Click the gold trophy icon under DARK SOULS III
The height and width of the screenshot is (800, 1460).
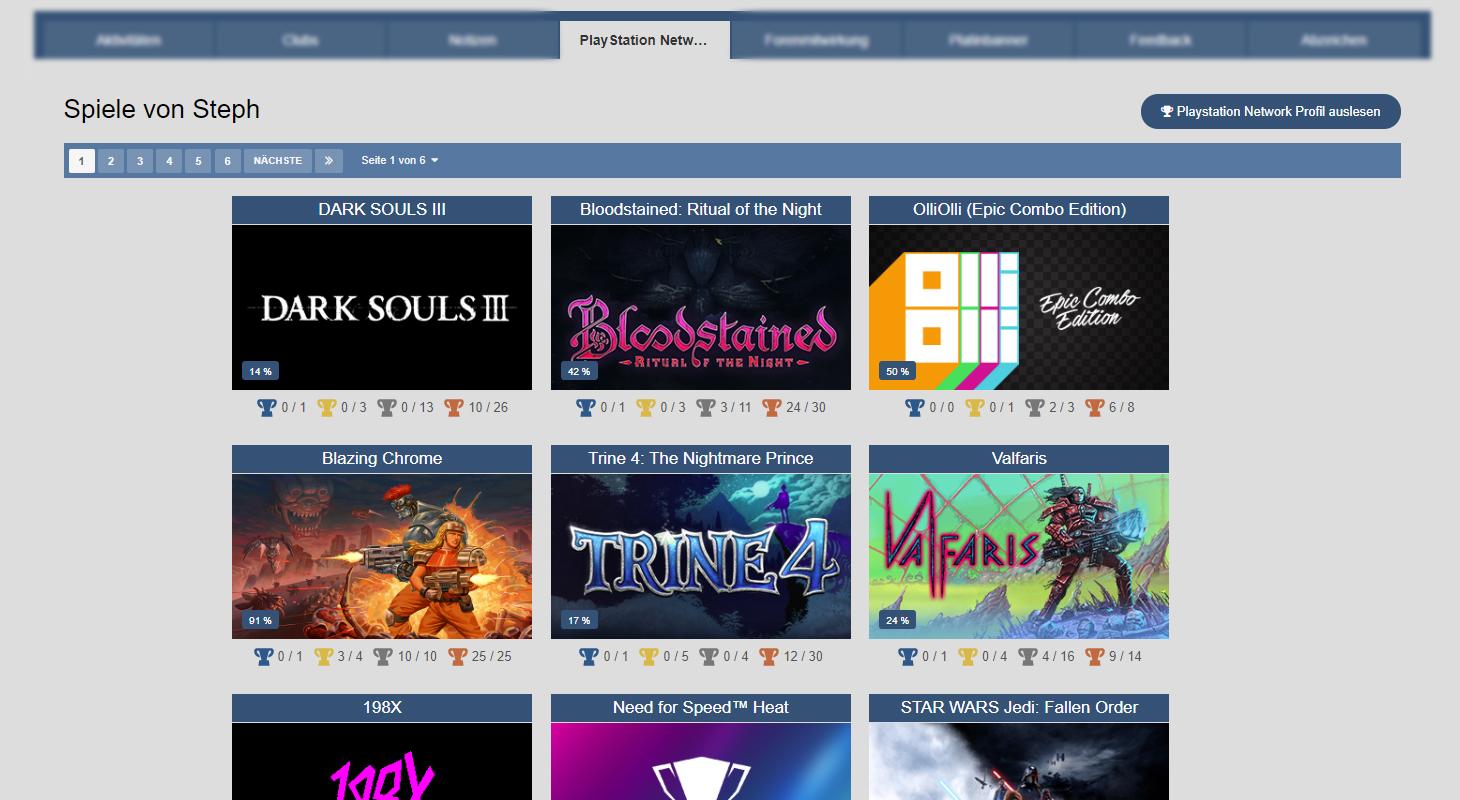point(326,407)
